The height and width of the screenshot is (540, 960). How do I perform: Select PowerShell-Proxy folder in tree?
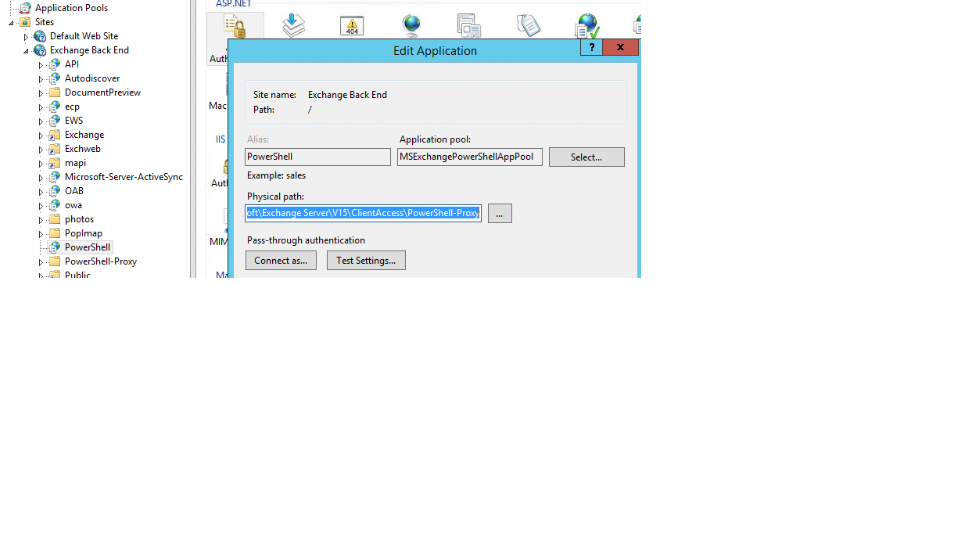(100, 261)
